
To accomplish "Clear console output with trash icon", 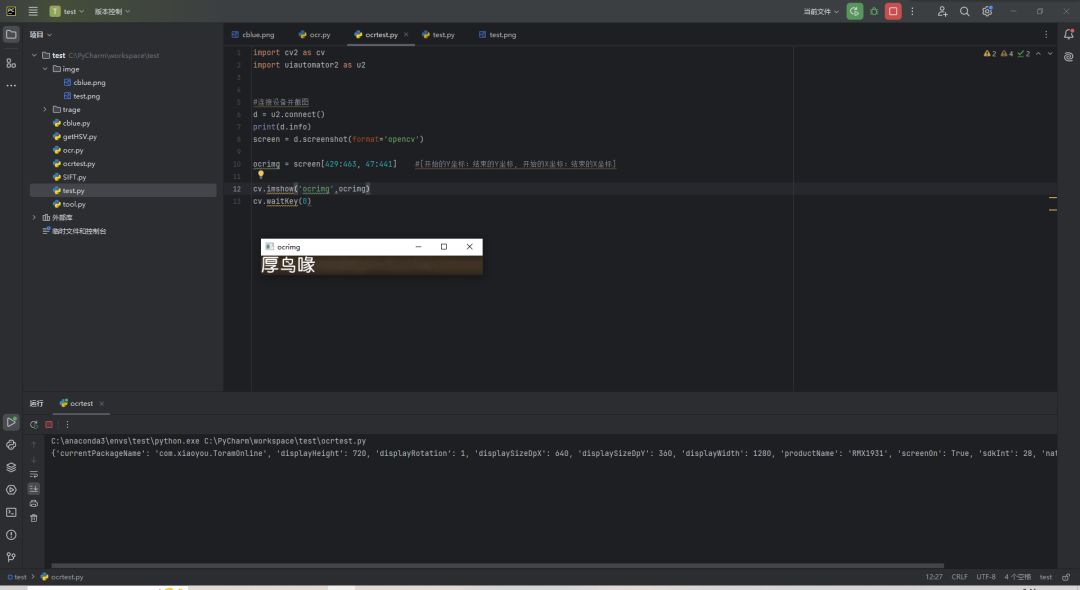I will tap(34, 518).
